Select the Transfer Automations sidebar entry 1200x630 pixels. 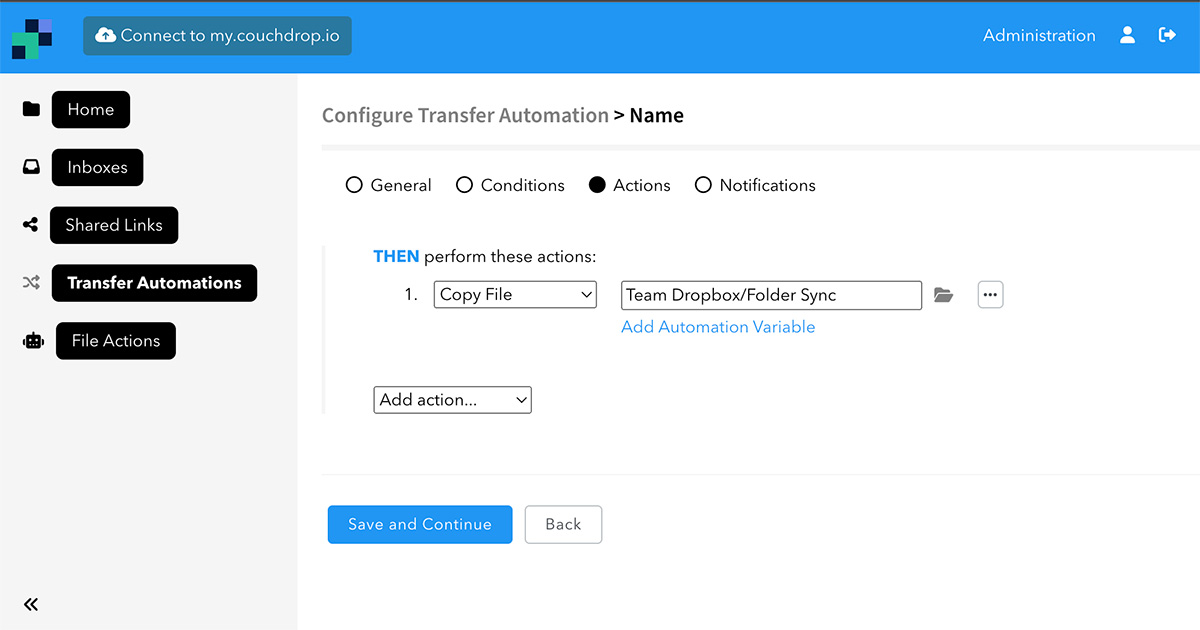(x=154, y=283)
